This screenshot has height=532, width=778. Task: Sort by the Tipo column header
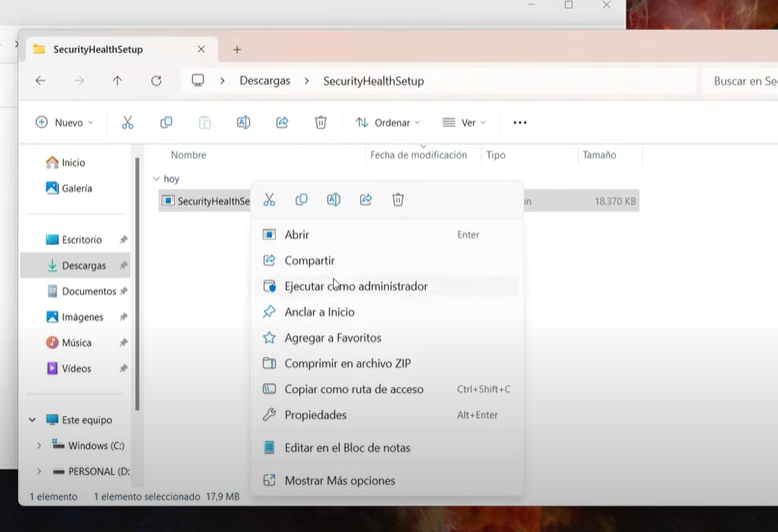point(496,155)
